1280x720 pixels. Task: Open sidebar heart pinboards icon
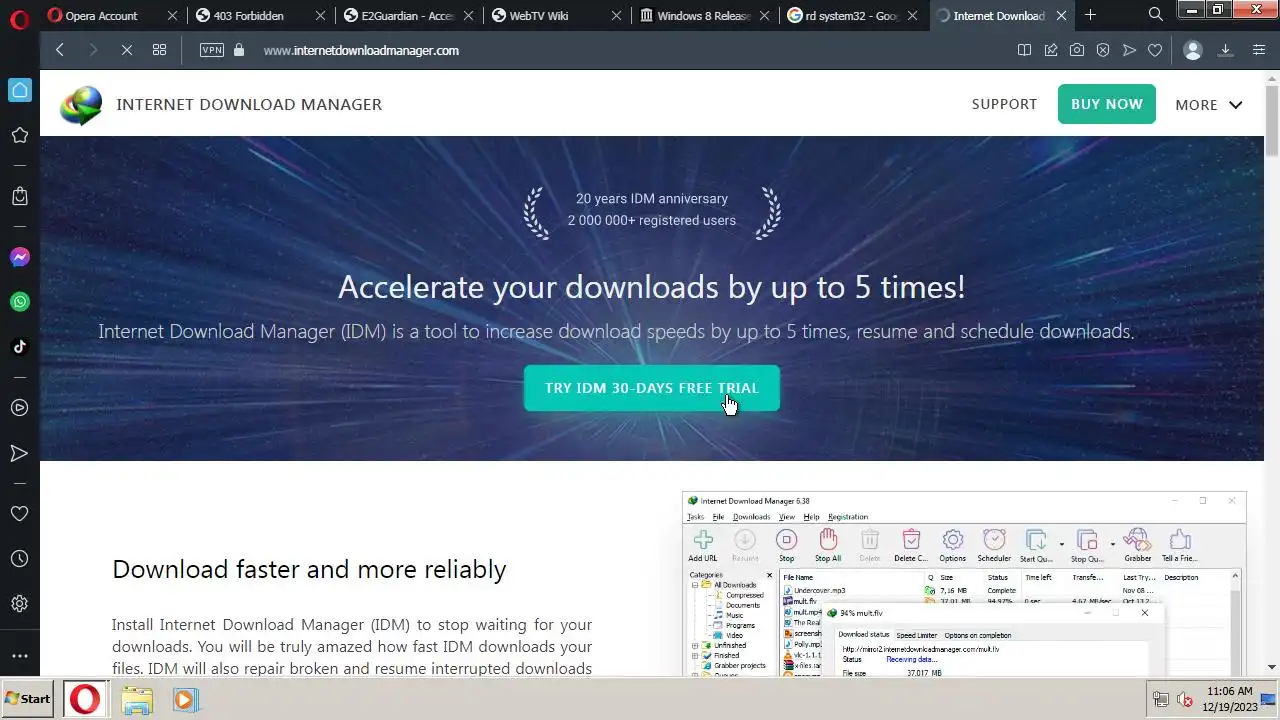pos(19,513)
